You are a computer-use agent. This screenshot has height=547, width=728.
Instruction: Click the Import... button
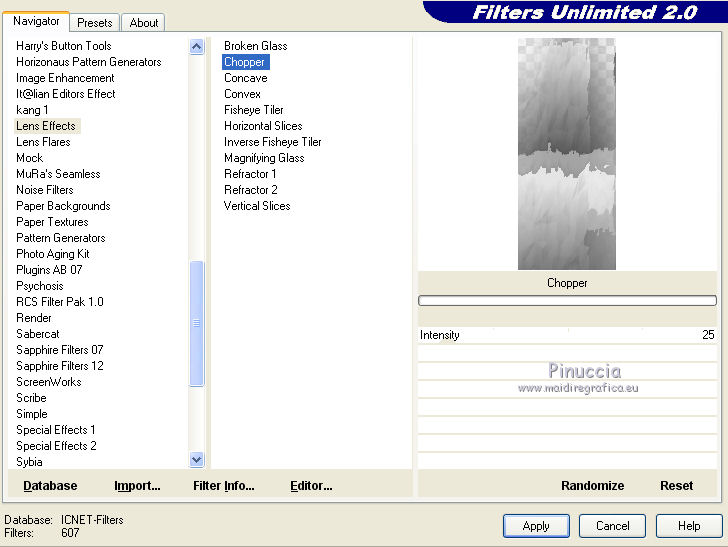pyautogui.click(x=137, y=486)
